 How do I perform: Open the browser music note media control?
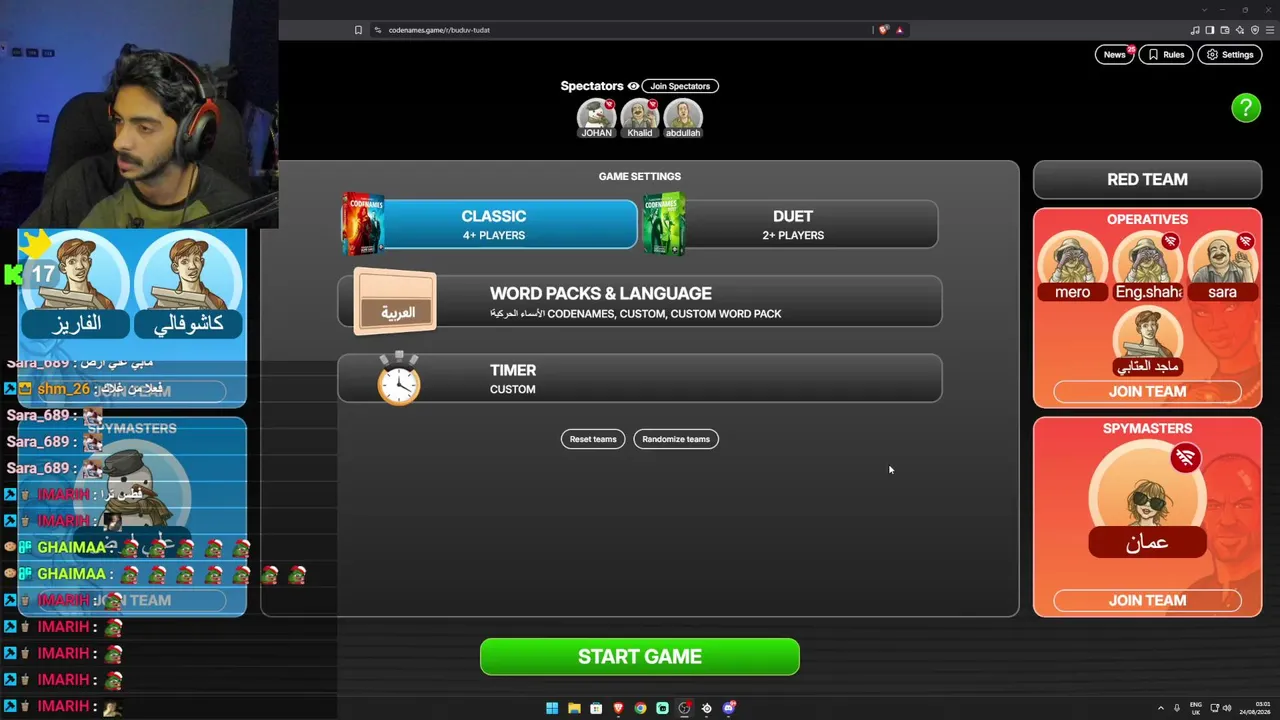1195,30
